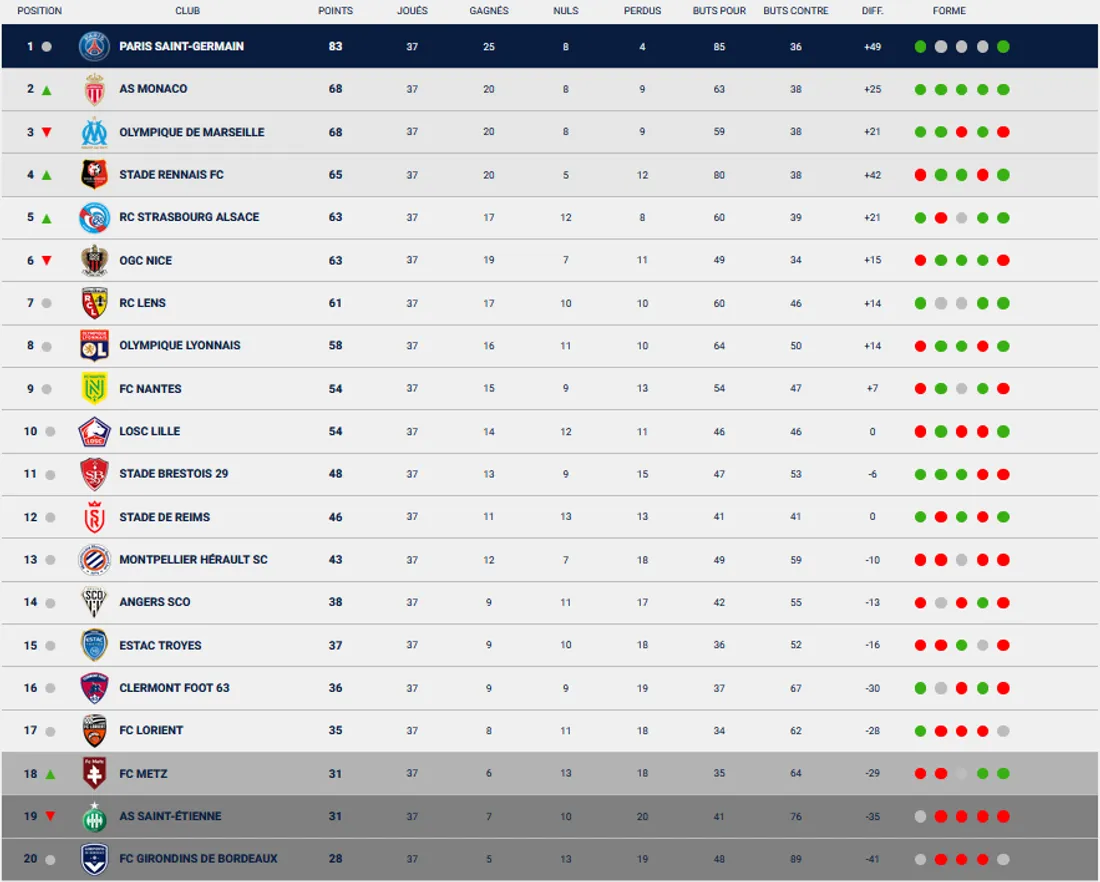Click the Diff. column header
1100x882 pixels.
pos(872,11)
